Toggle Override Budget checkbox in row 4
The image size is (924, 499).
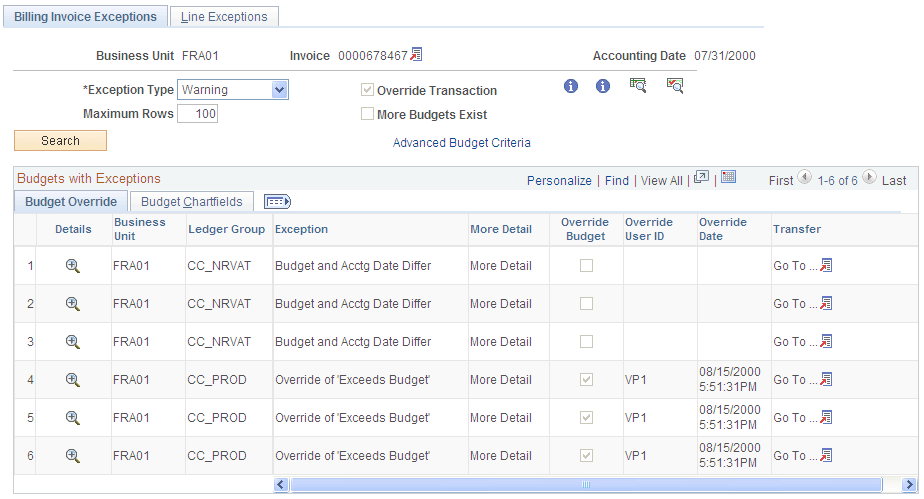pyautogui.click(x=586, y=379)
